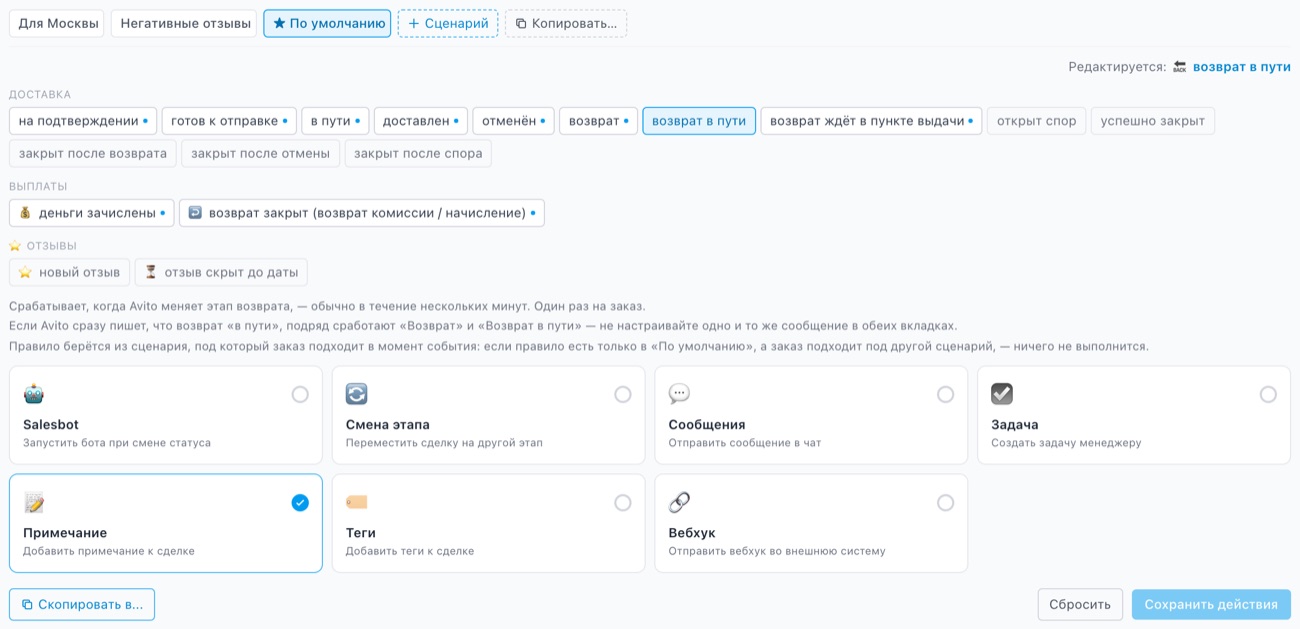
Task: Select the Смена этапа action radio
Action: (x=623, y=394)
